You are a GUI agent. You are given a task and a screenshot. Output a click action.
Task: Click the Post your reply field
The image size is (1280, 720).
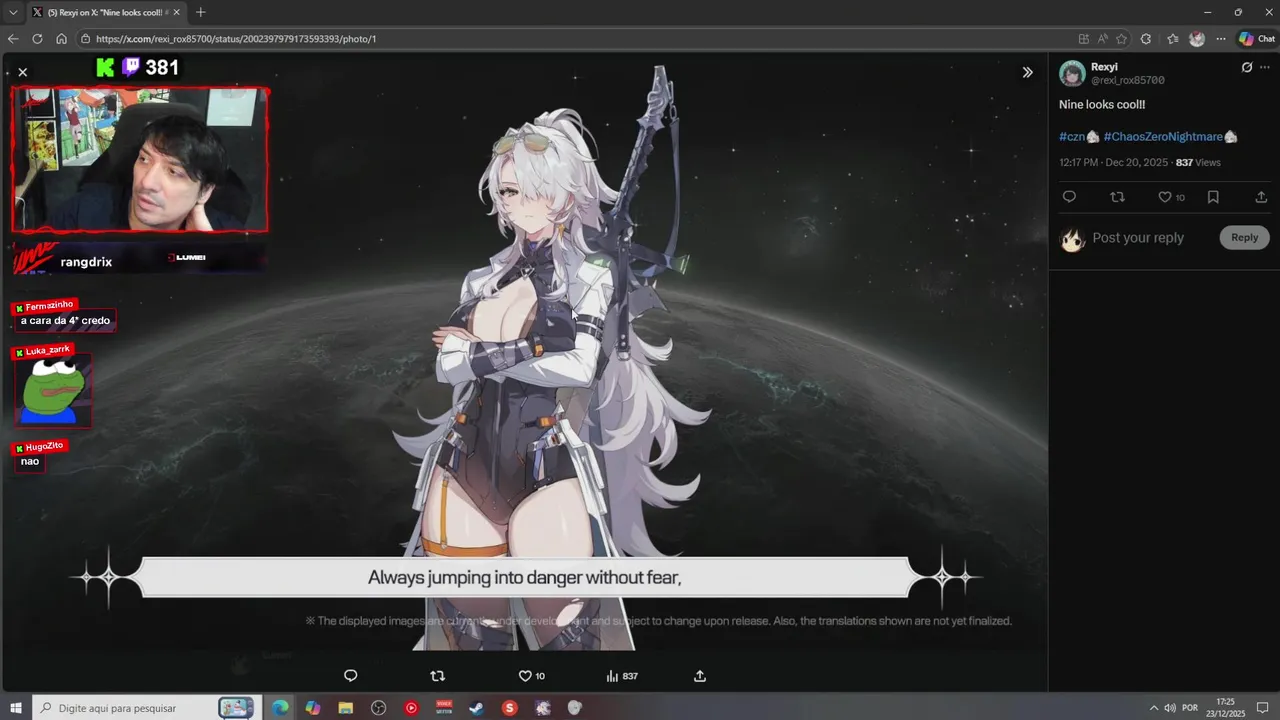(1138, 238)
